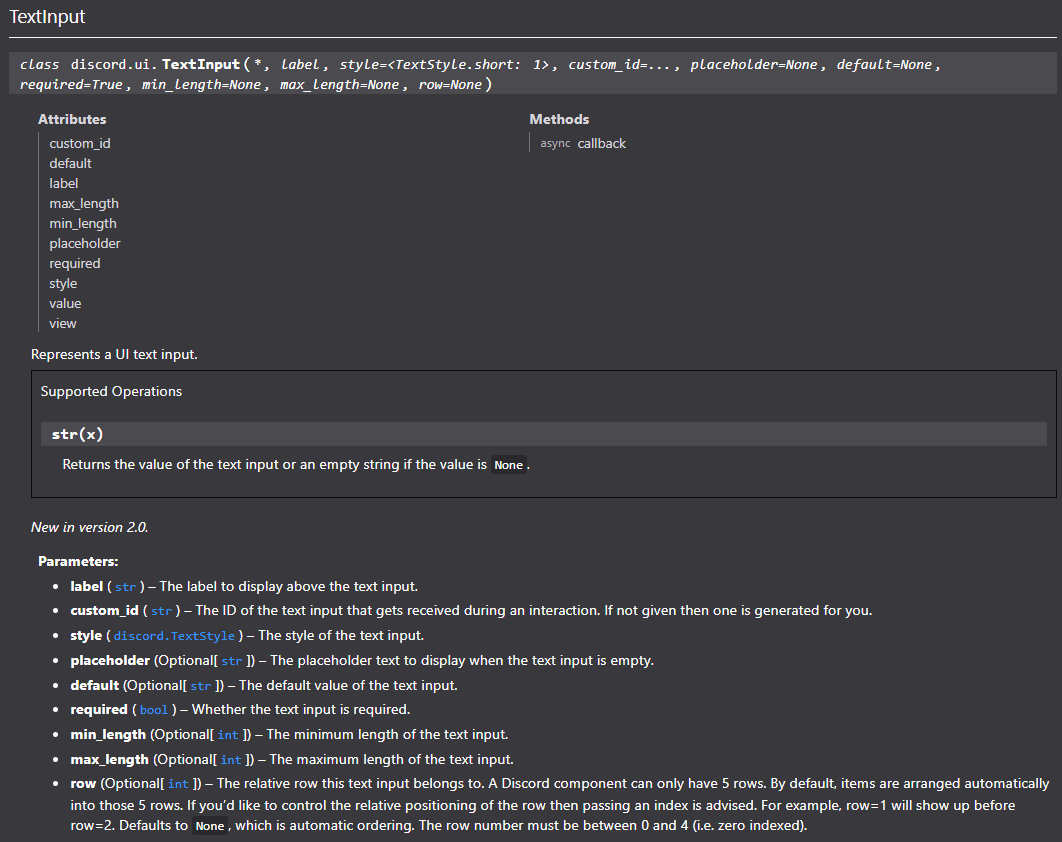Click the bold max_length parameter name
The height and width of the screenshot is (842, 1062).
[110, 760]
